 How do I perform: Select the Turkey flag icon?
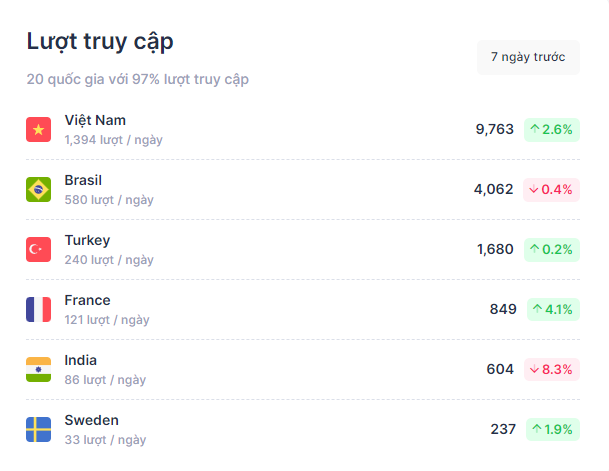(39, 249)
